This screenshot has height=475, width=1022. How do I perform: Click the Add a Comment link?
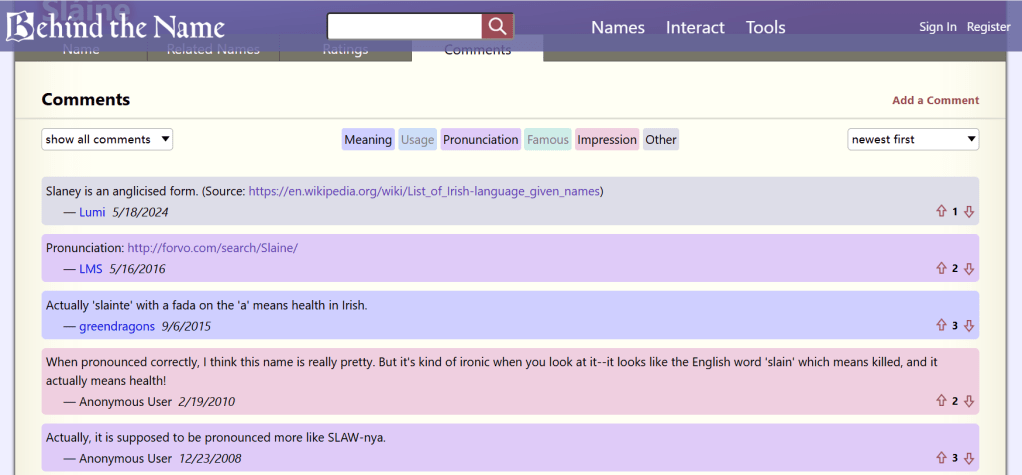[x=935, y=101]
